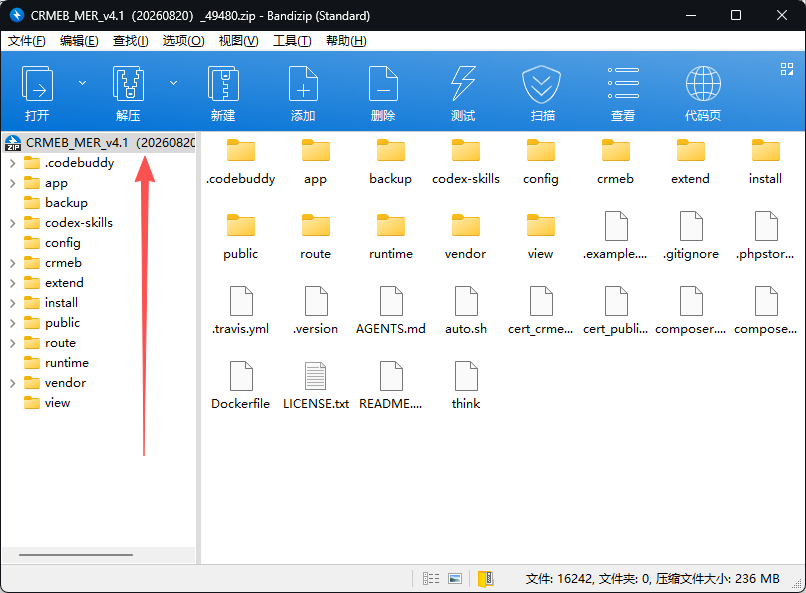Select runtime folder in the tree

point(57,363)
